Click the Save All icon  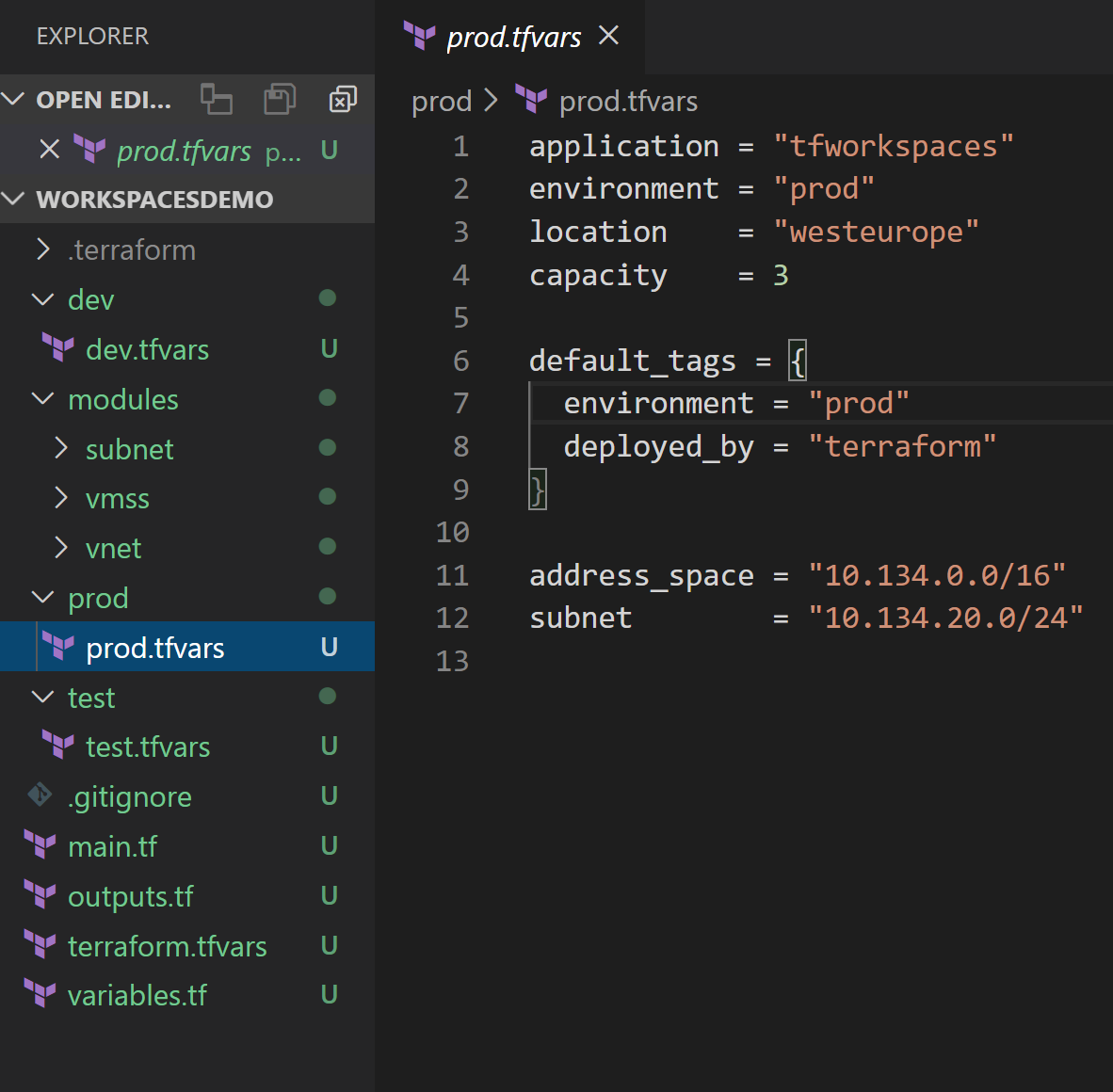click(280, 99)
